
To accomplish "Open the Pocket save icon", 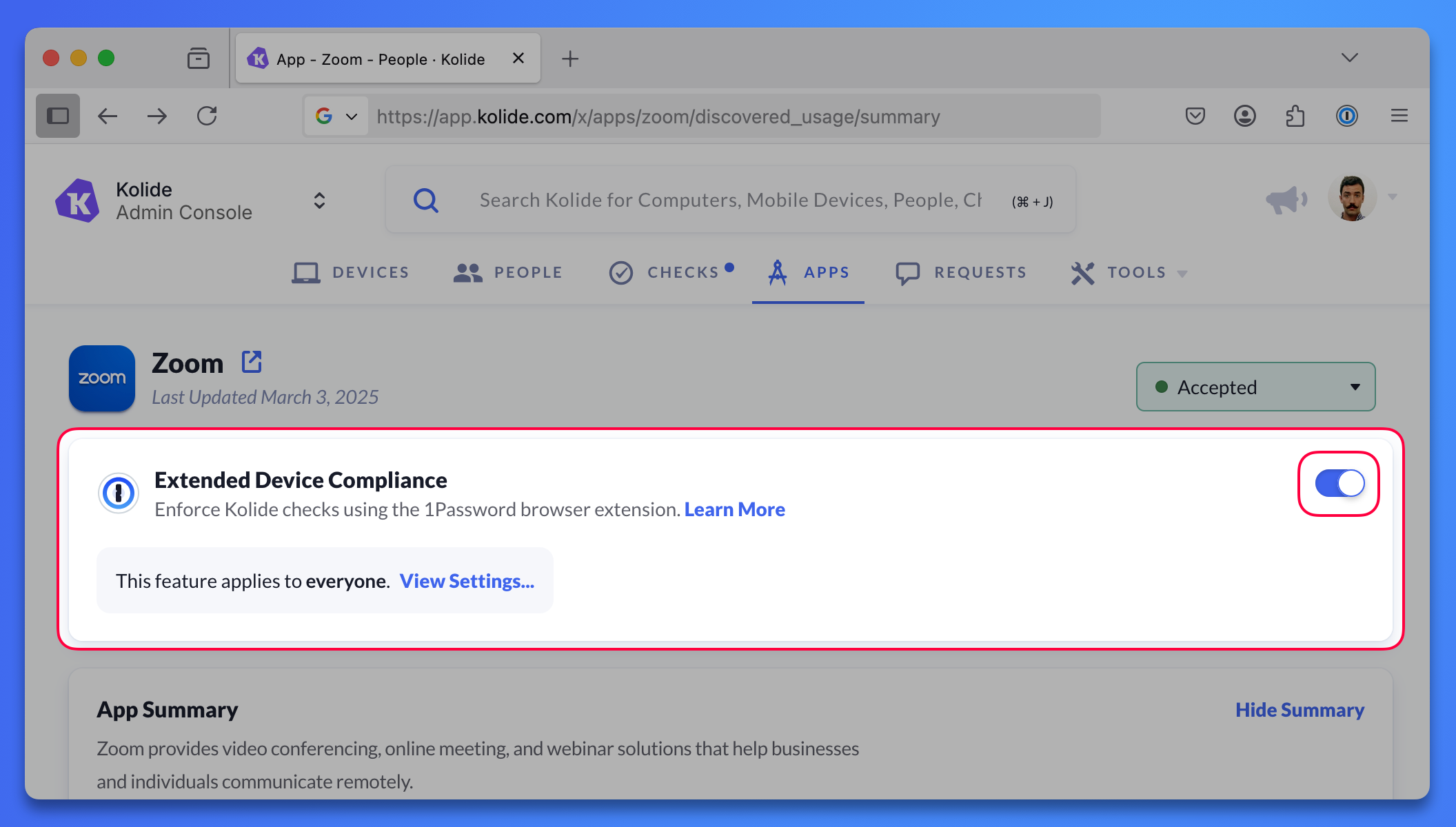I will point(1195,116).
